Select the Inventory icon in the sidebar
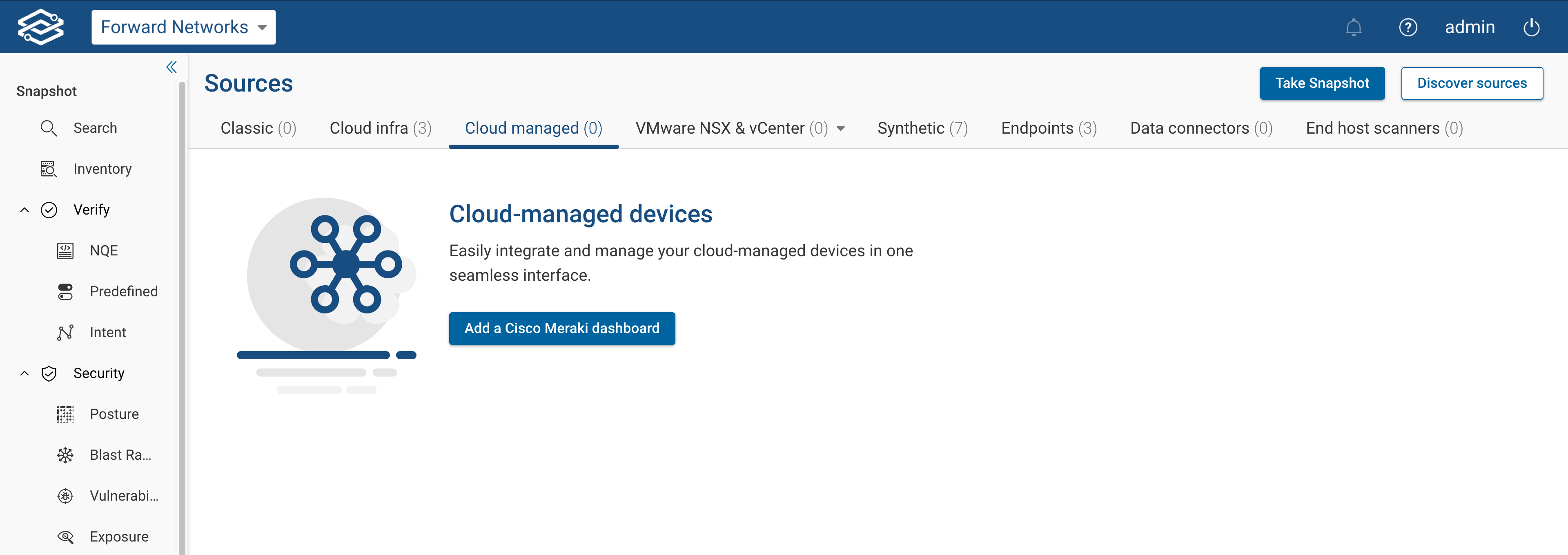 tap(48, 169)
